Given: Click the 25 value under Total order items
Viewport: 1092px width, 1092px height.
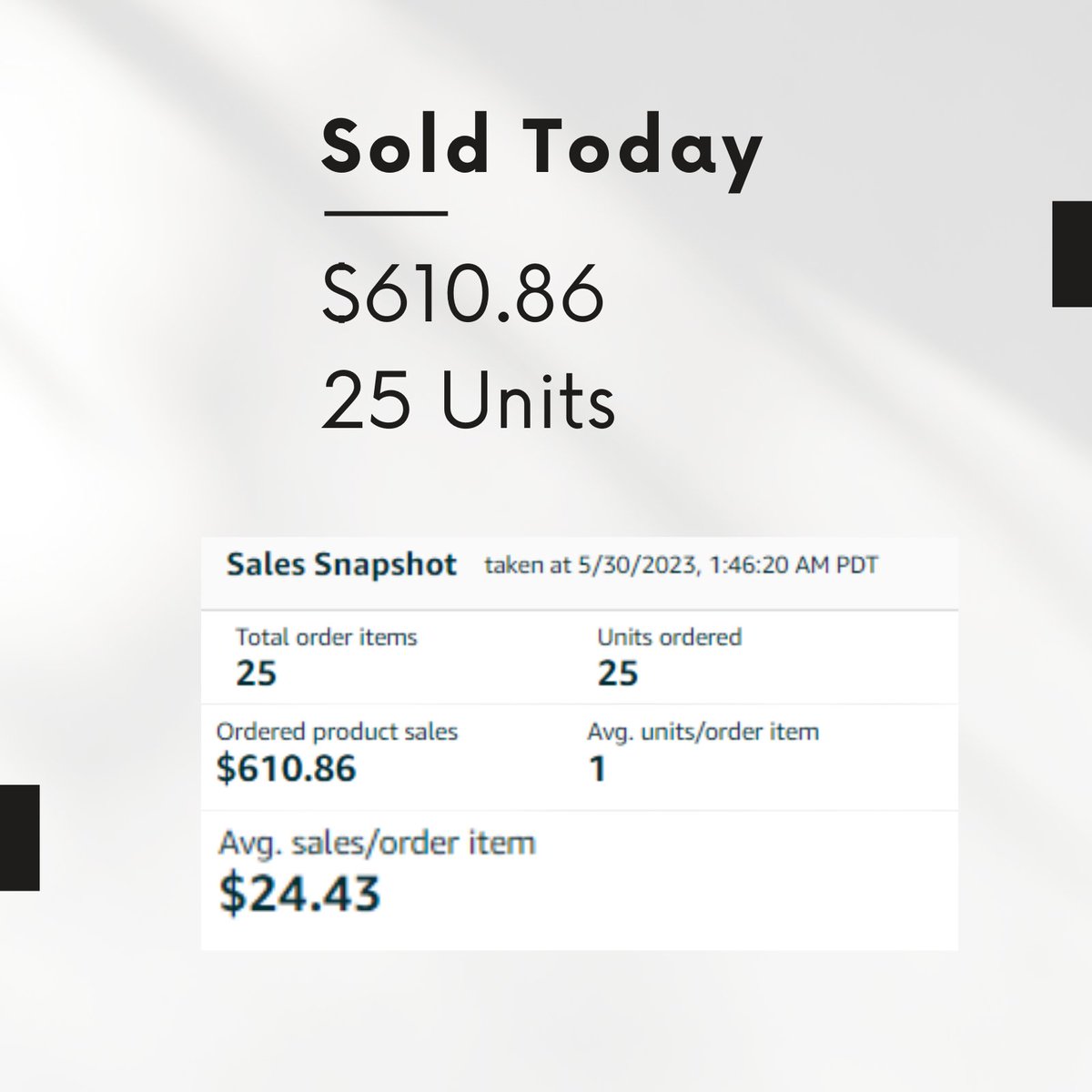Looking at the screenshot, I should (x=256, y=674).
